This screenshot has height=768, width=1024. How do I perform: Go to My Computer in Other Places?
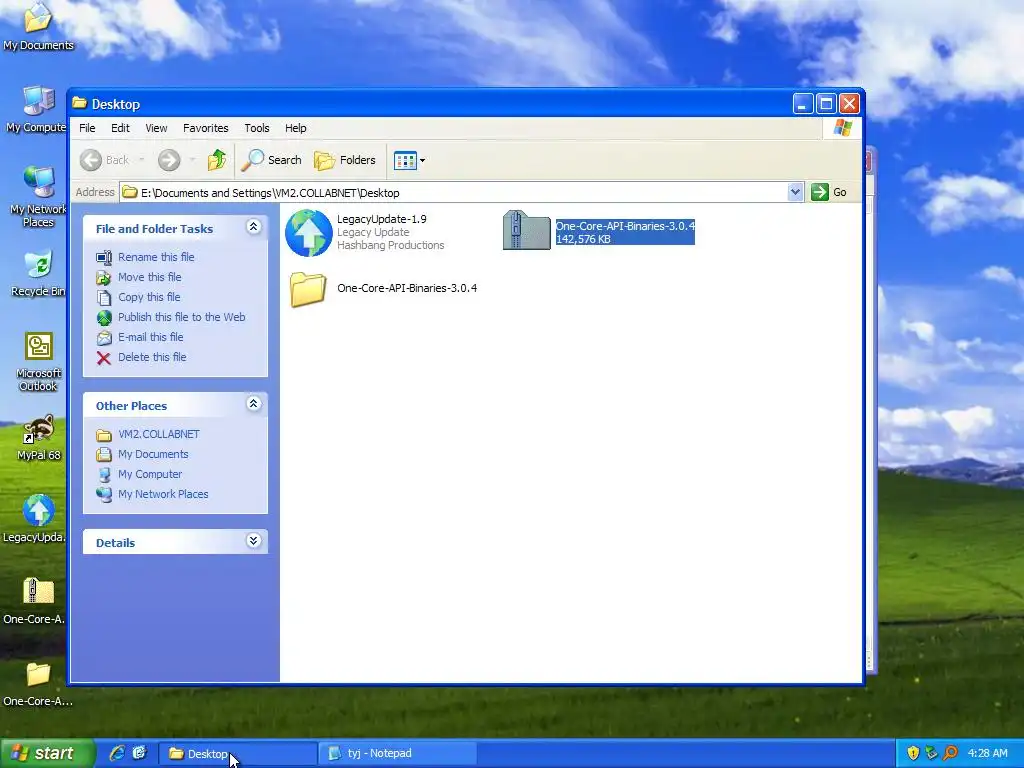point(150,474)
